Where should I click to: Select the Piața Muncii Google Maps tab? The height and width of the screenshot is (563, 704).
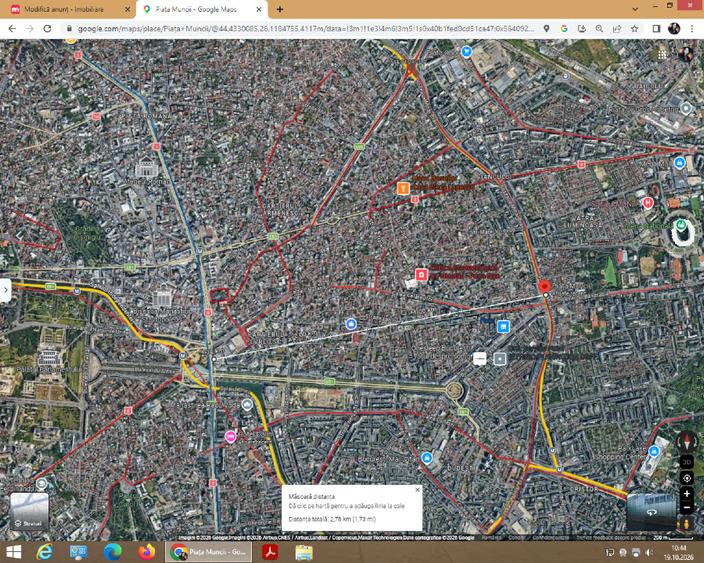pyautogui.click(x=199, y=9)
